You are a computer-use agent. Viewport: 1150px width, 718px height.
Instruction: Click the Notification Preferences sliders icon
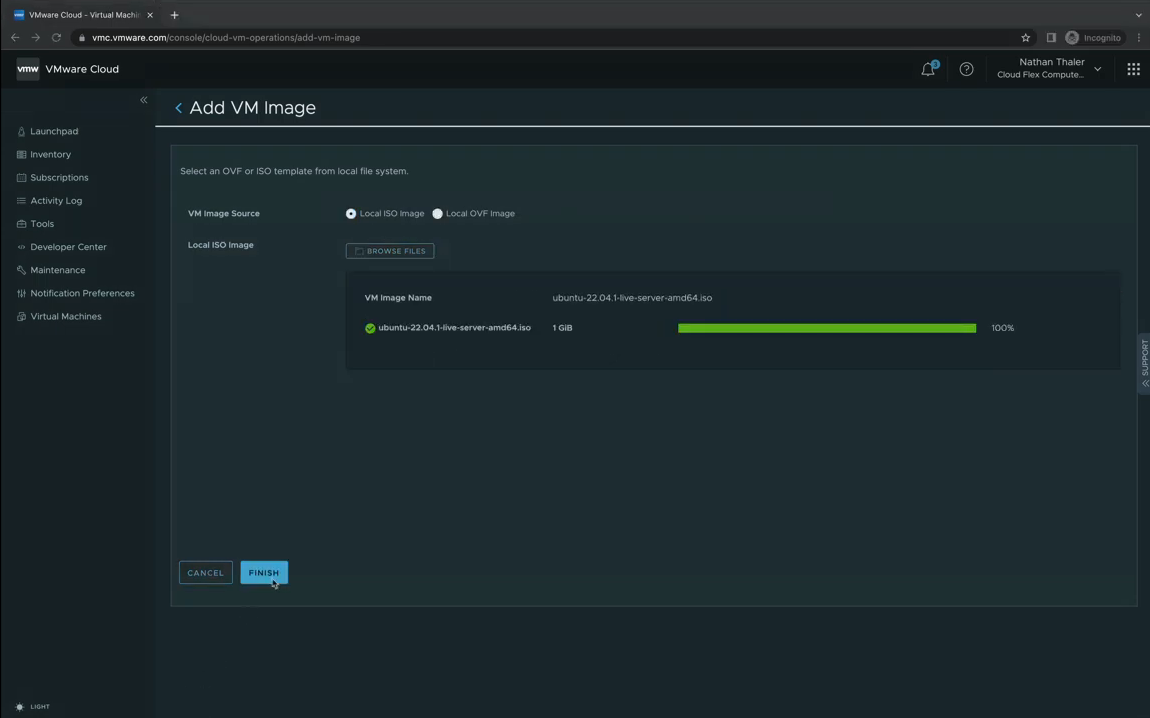click(x=21, y=293)
